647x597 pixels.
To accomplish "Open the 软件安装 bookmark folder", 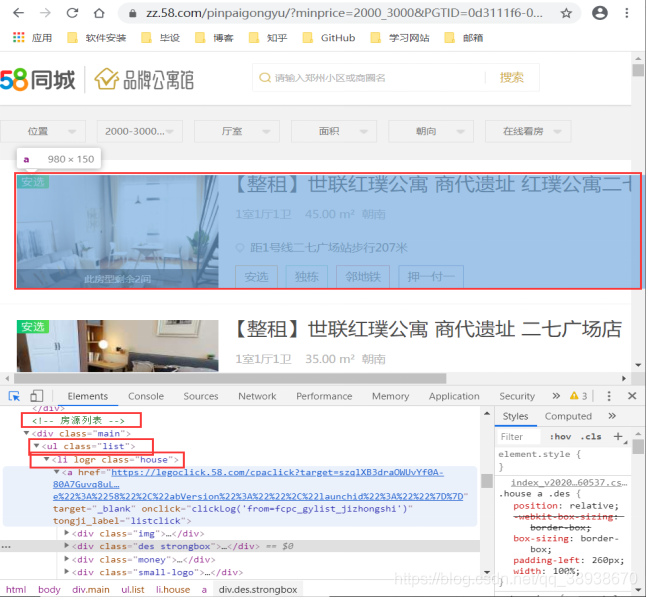I will point(97,38).
